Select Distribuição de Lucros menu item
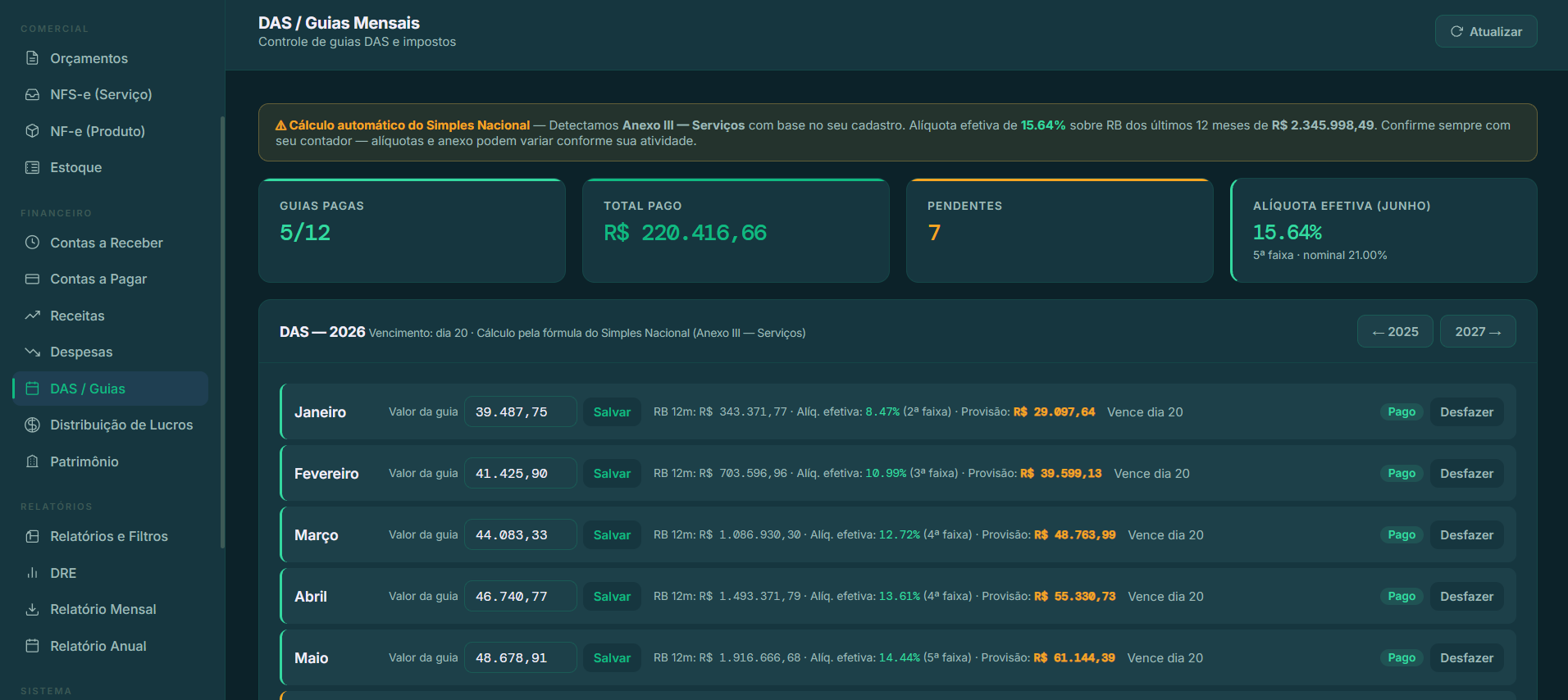 111,425
